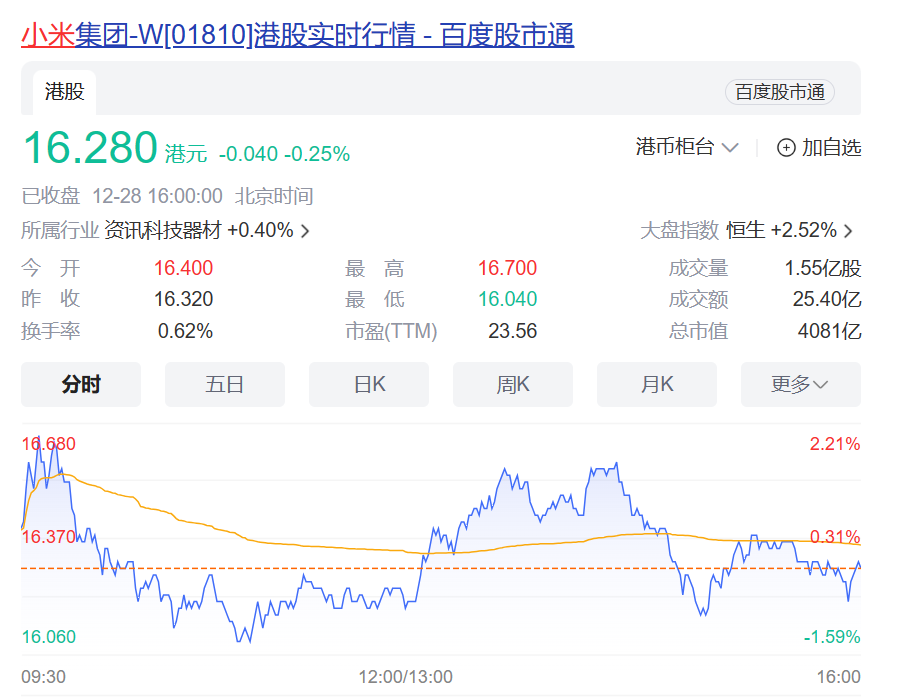Click the 12:00/13:00 time axis label
Image resolution: width=914 pixels, height=700 pixels.
[x=406, y=677]
